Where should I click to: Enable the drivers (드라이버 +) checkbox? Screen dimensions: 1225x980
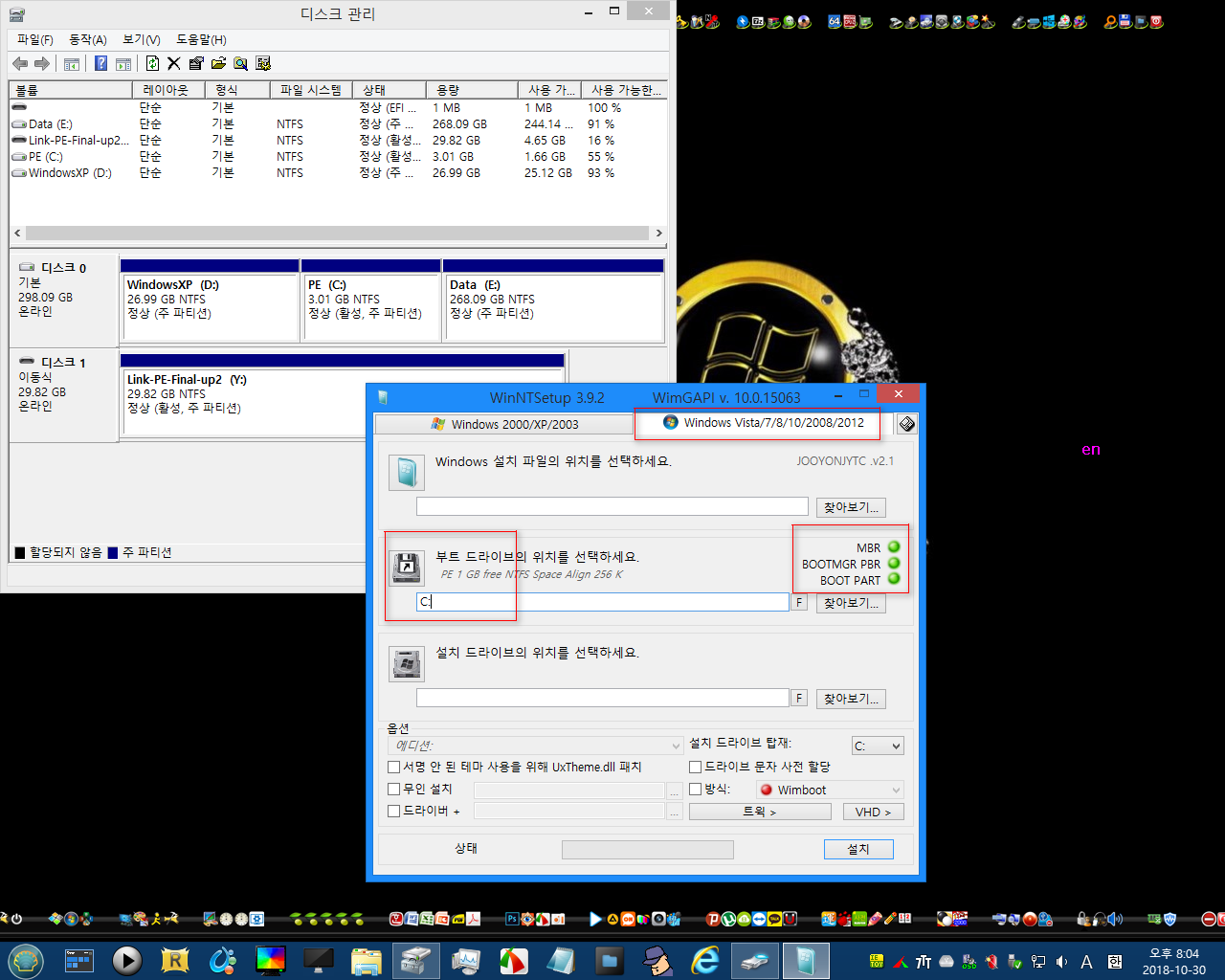coord(393,811)
